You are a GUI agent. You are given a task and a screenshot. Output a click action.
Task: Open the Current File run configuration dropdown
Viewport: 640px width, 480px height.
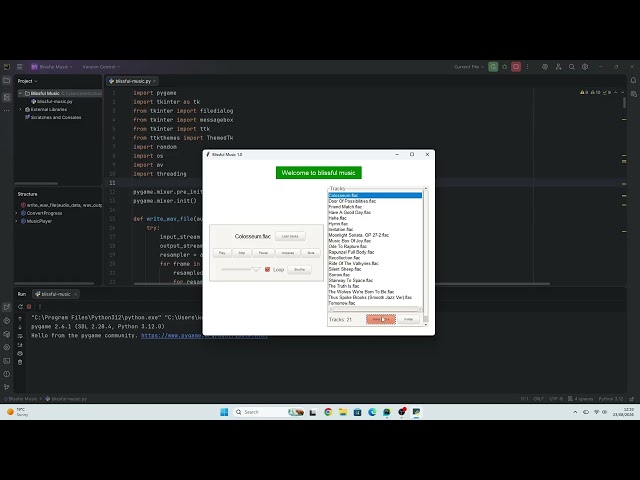469,67
